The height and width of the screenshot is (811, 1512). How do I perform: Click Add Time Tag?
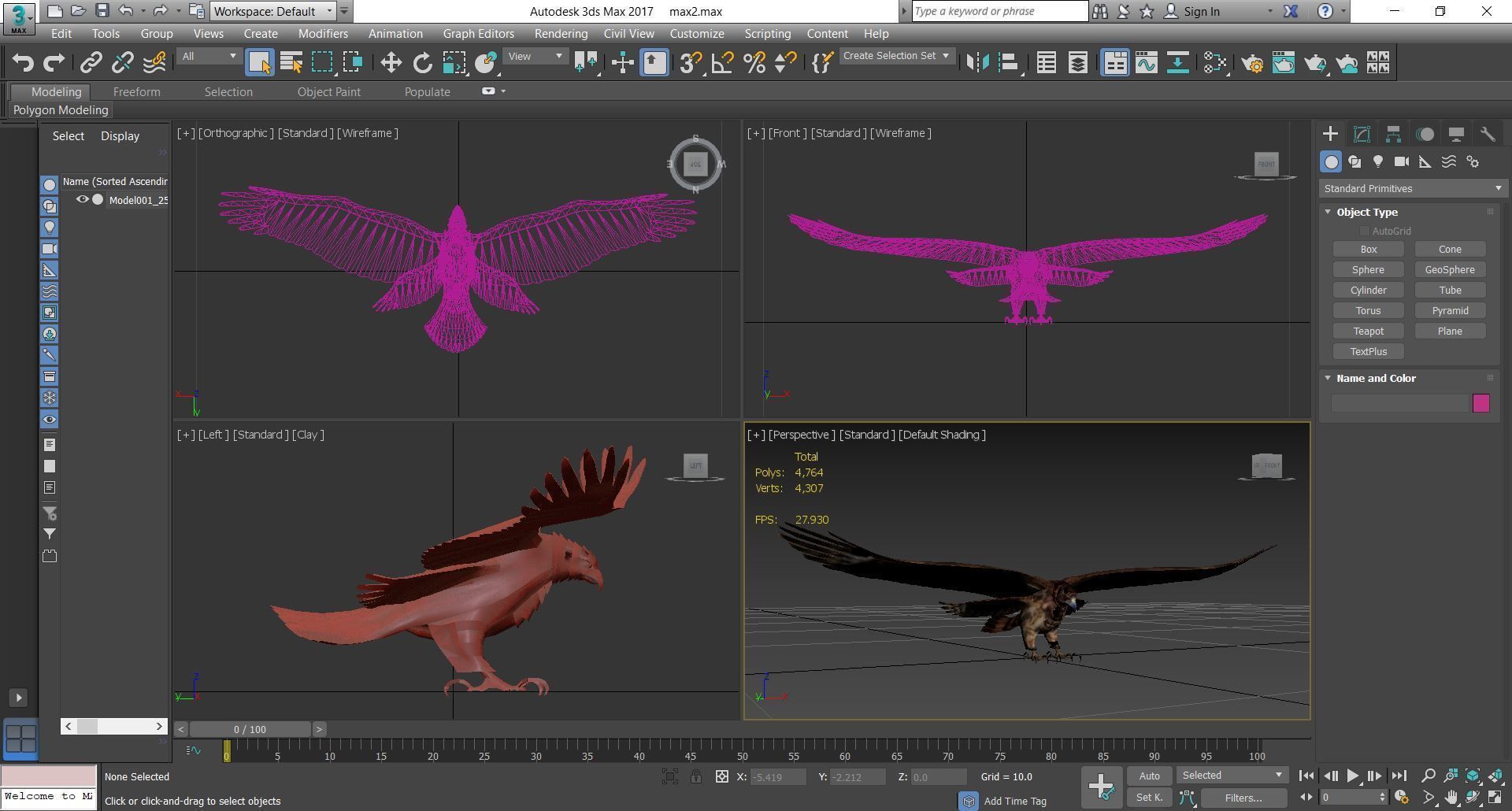point(1015,801)
